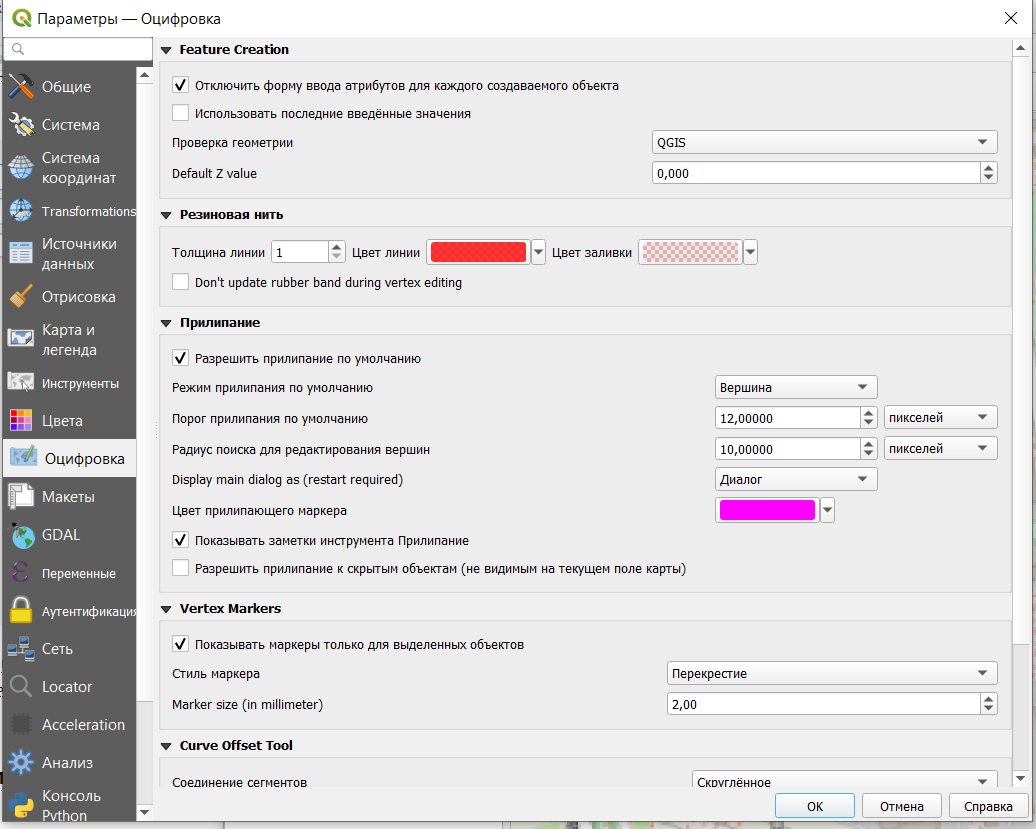Switch to Система координат tab

pyautogui.click(x=69, y=168)
